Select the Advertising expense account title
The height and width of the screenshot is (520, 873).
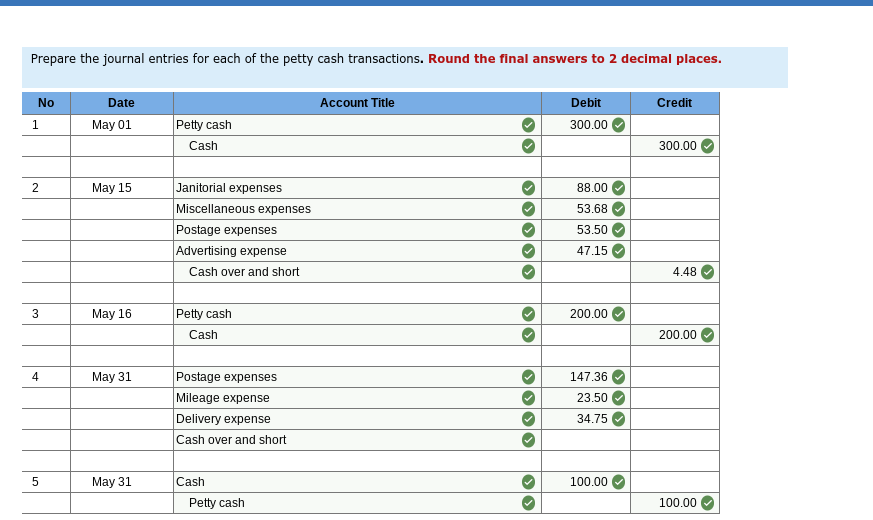point(231,251)
